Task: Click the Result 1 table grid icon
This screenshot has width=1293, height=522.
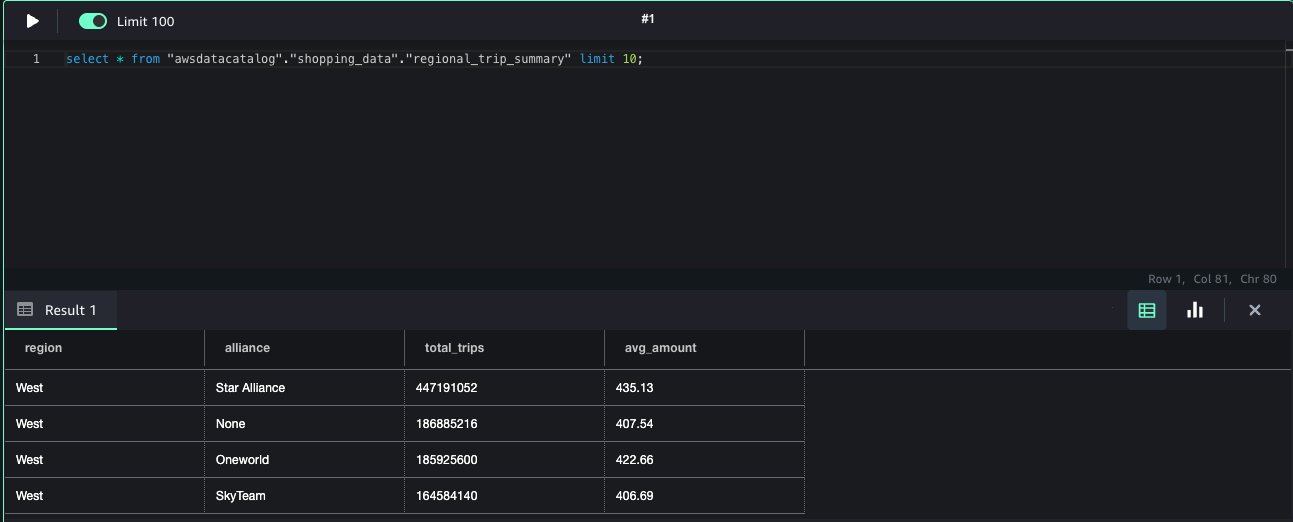Action: [x=26, y=310]
